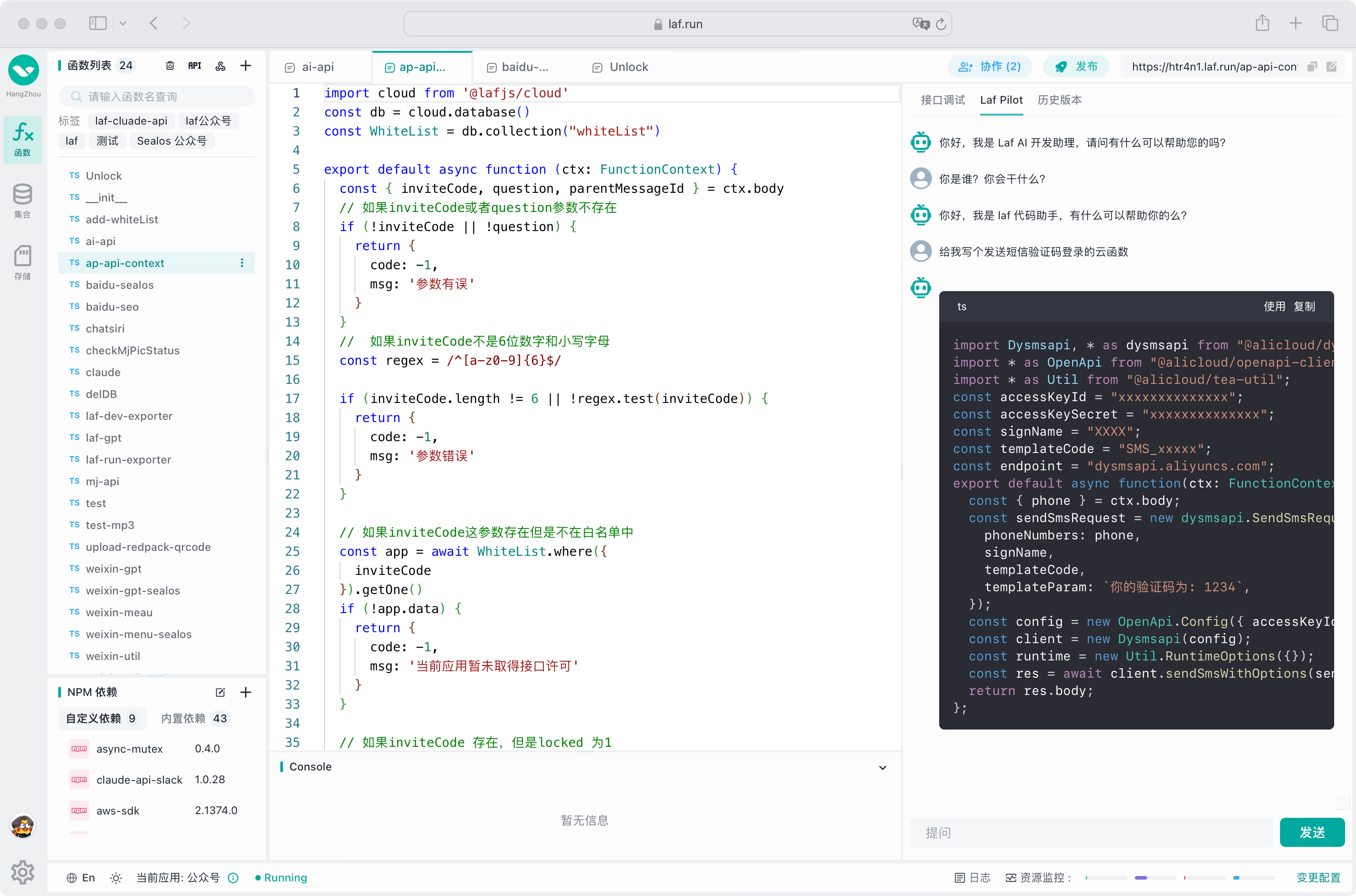Viewport: 1356px width, 896px height.
Task: Switch to the 历史版本 history tab
Action: (1062, 99)
